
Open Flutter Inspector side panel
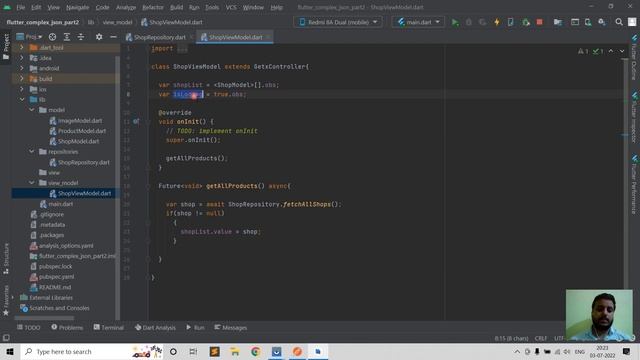(x=634, y=117)
